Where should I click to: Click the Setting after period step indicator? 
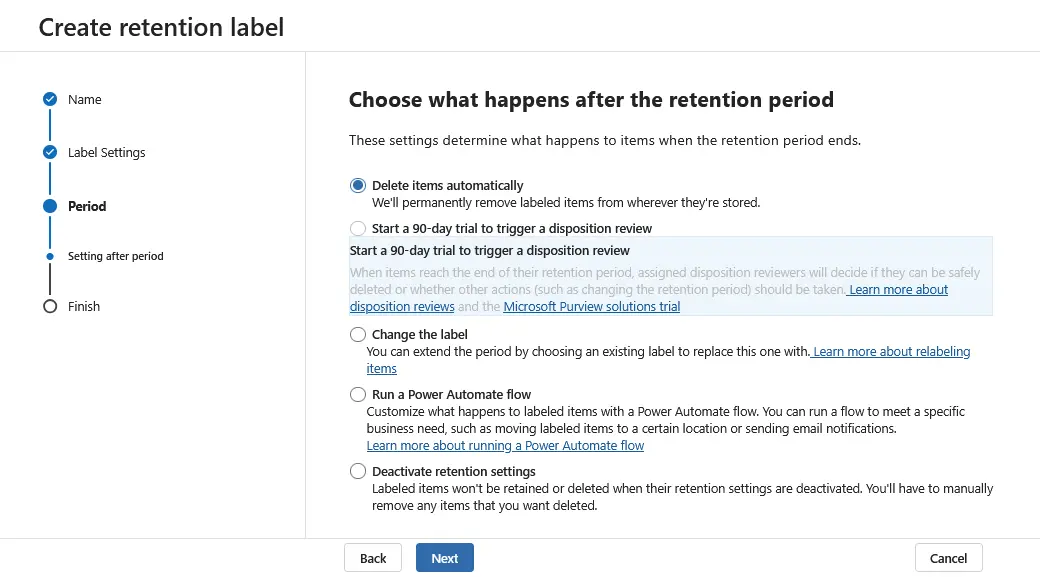(x=50, y=256)
